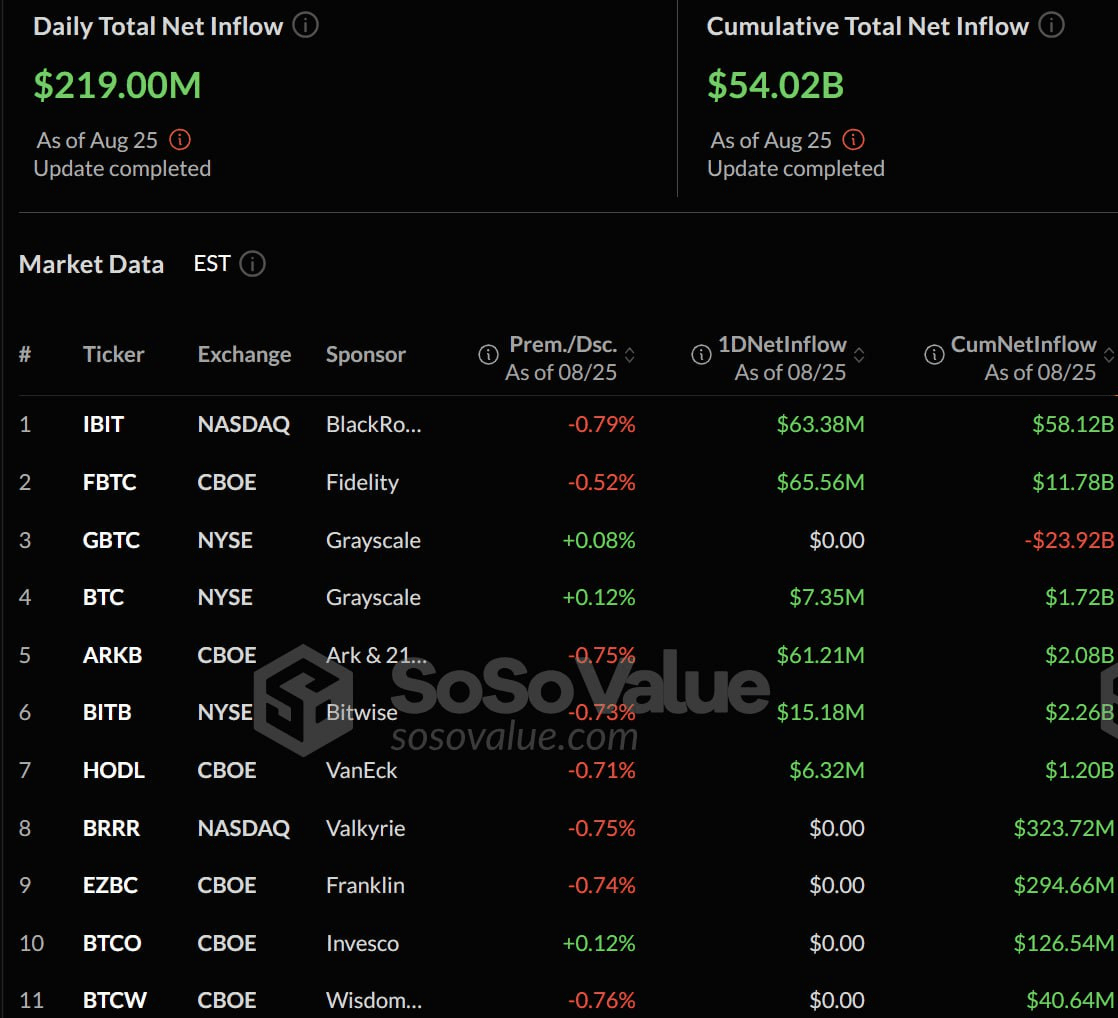
Task: Click FBTC's -0.52% discount value
Action: point(602,483)
